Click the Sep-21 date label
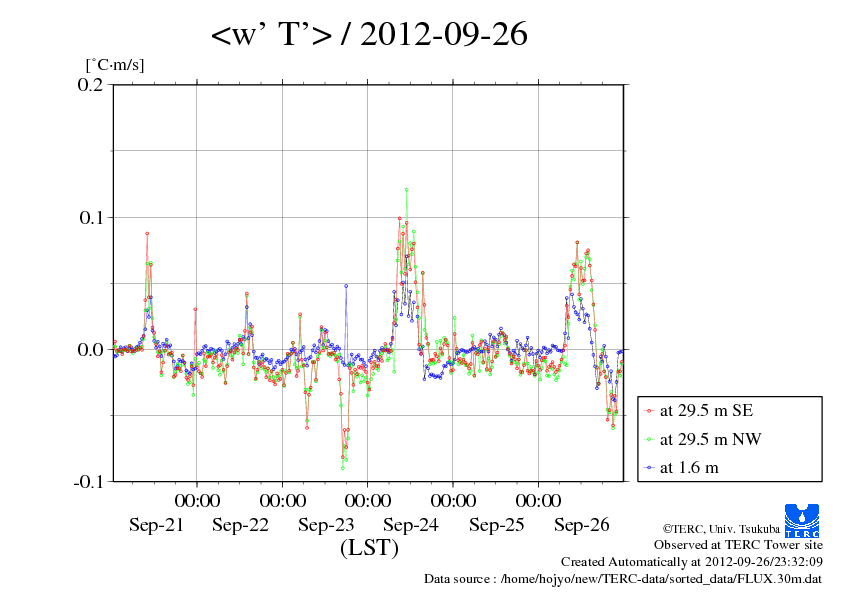 156,524
